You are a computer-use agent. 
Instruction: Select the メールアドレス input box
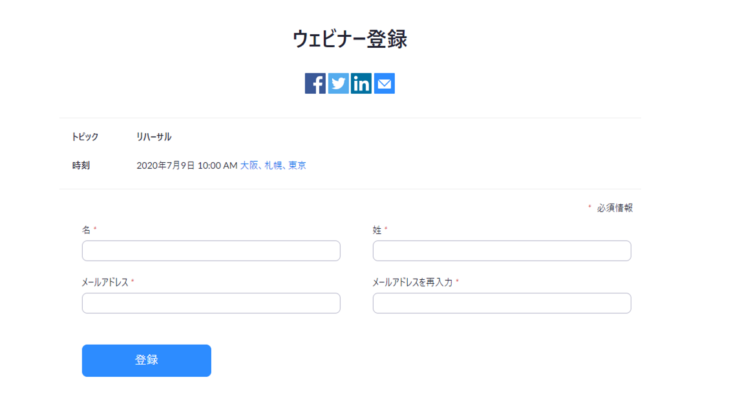[x=211, y=303]
